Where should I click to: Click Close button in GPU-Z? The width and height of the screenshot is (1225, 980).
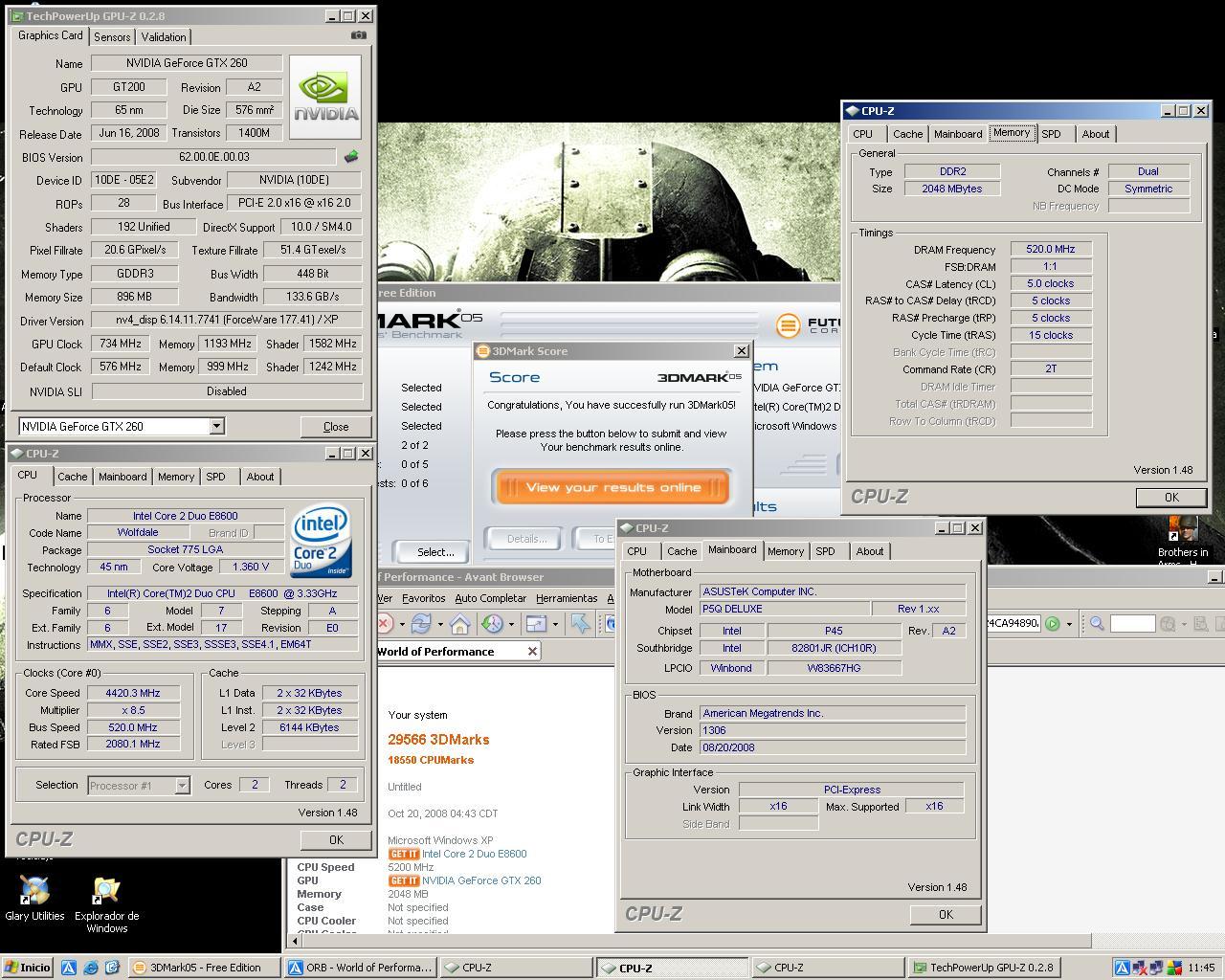336,427
